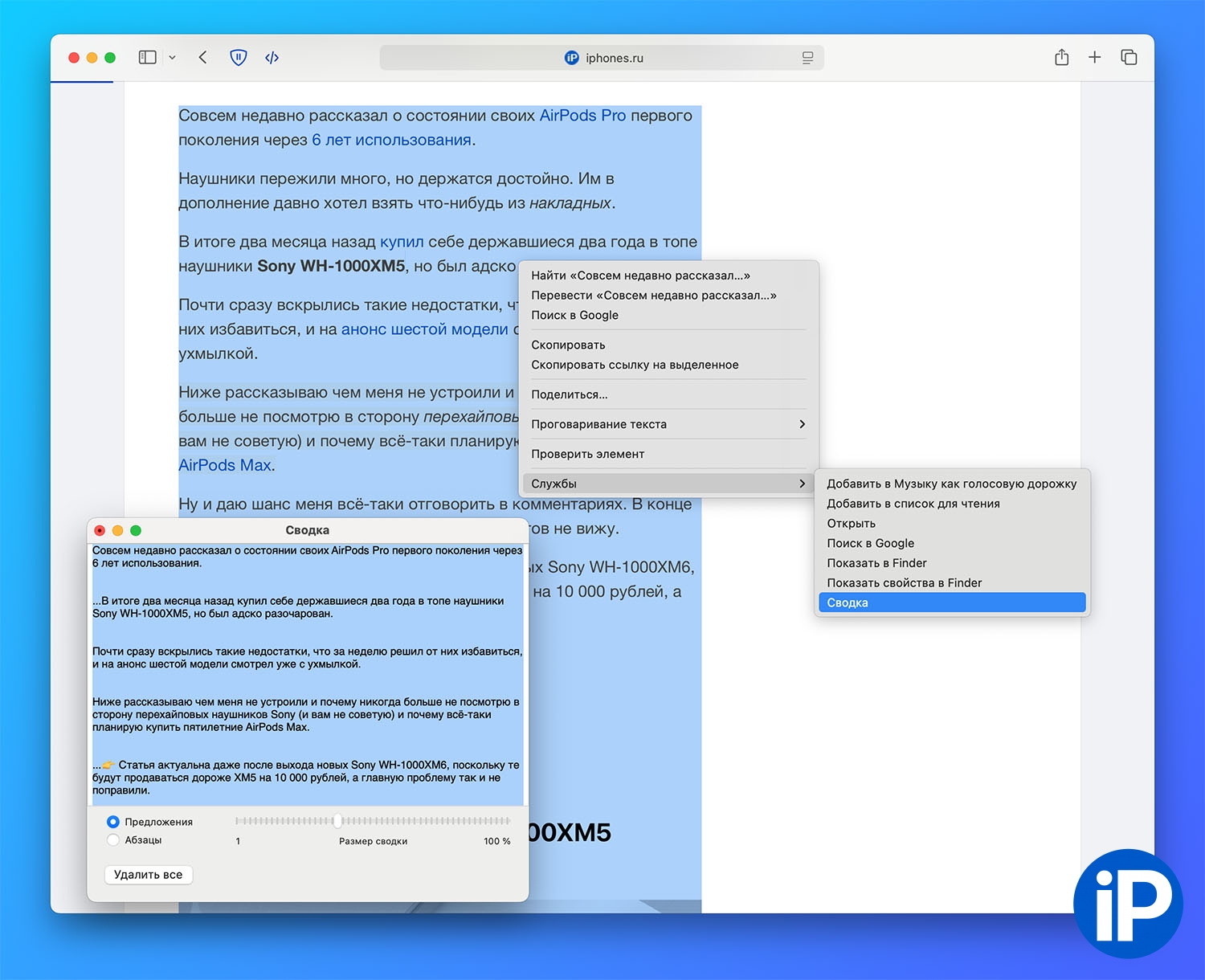The height and width of the screenshot is (980, 1205).
Task: Select 'Показать в Finder' service
Action: click(952, 563)
